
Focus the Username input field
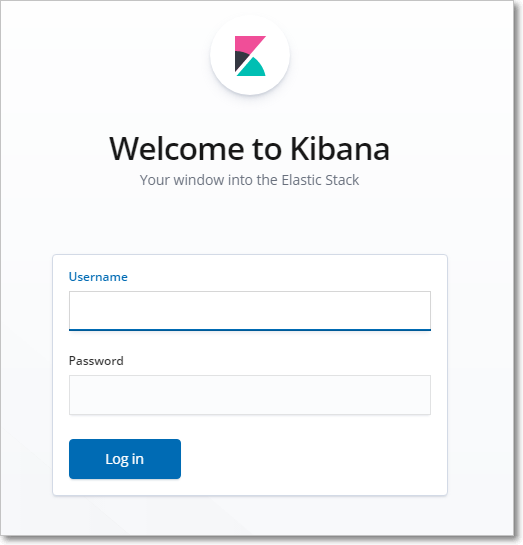250,311
